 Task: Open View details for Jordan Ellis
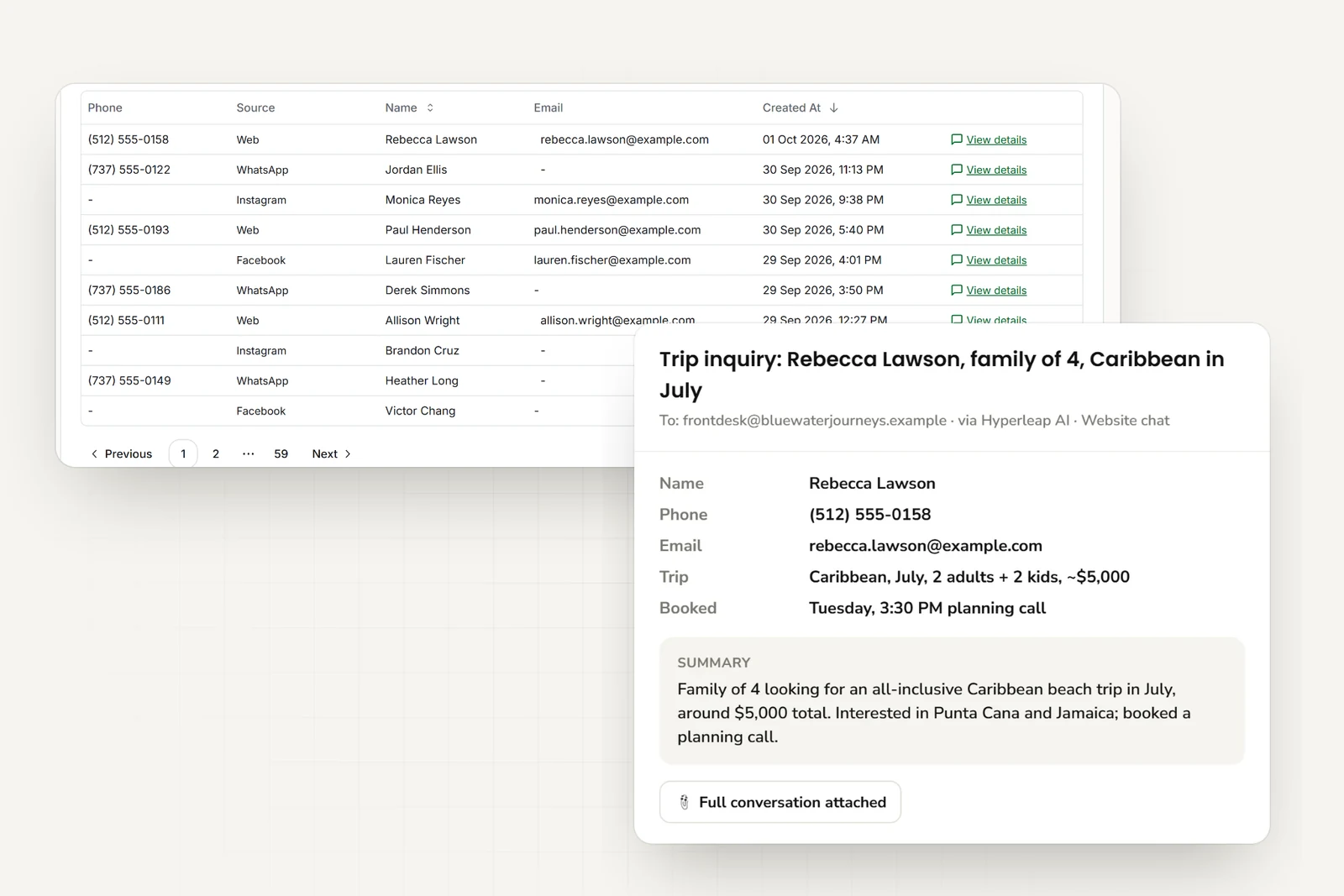(x=996, y=170)
